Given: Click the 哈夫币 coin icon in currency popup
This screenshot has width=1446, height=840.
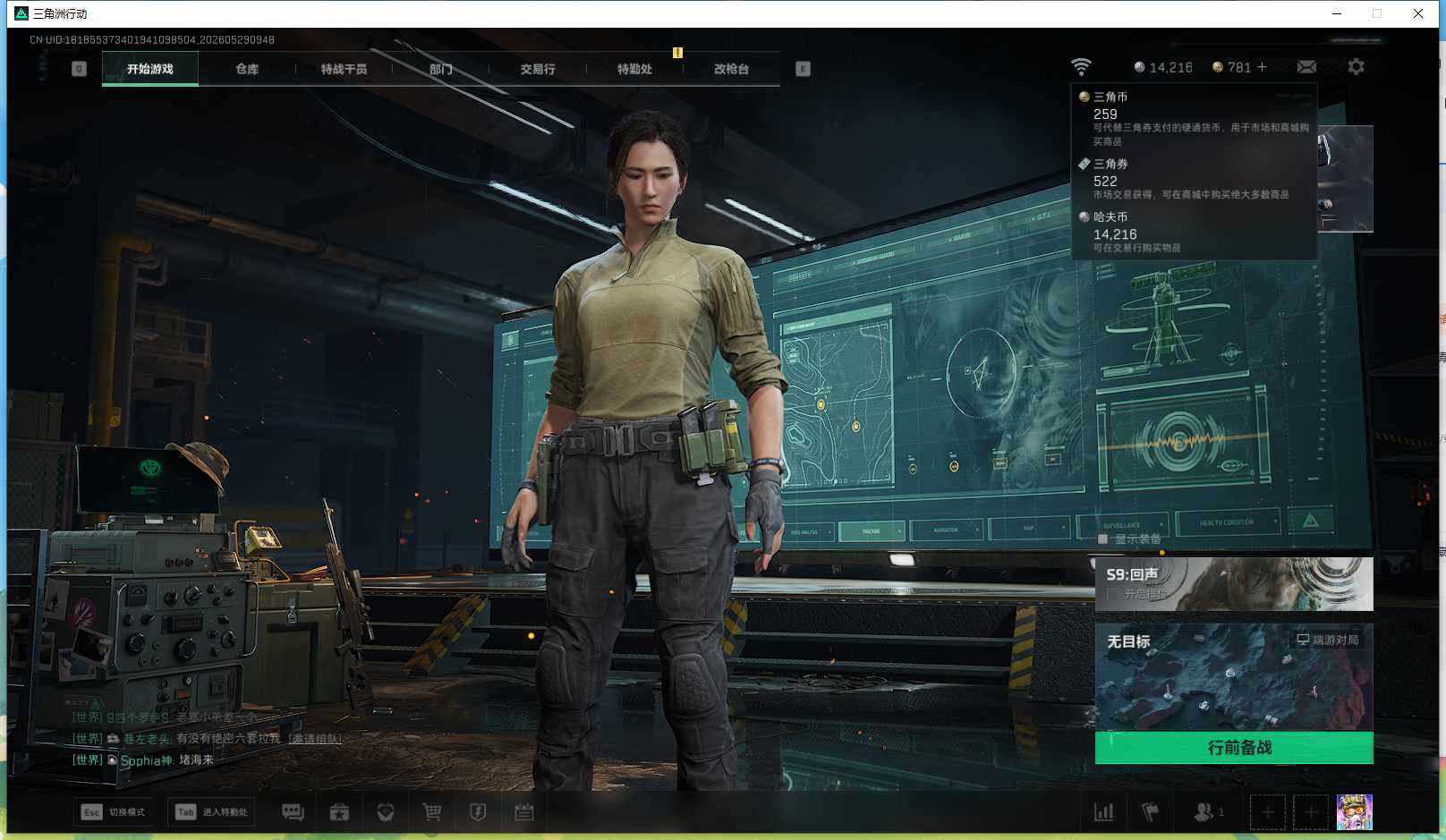Looking at the screenshot, I should [1084, 216].
